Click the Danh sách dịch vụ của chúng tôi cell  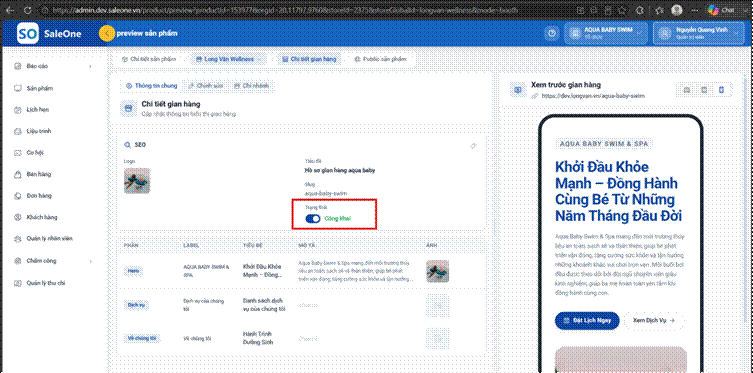click(264, 305)
